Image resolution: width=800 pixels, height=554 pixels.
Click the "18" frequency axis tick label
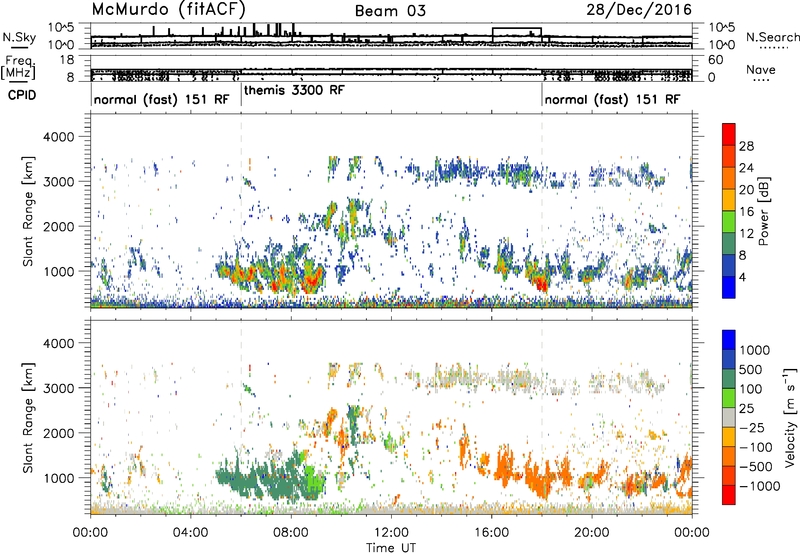click(67, 60)
